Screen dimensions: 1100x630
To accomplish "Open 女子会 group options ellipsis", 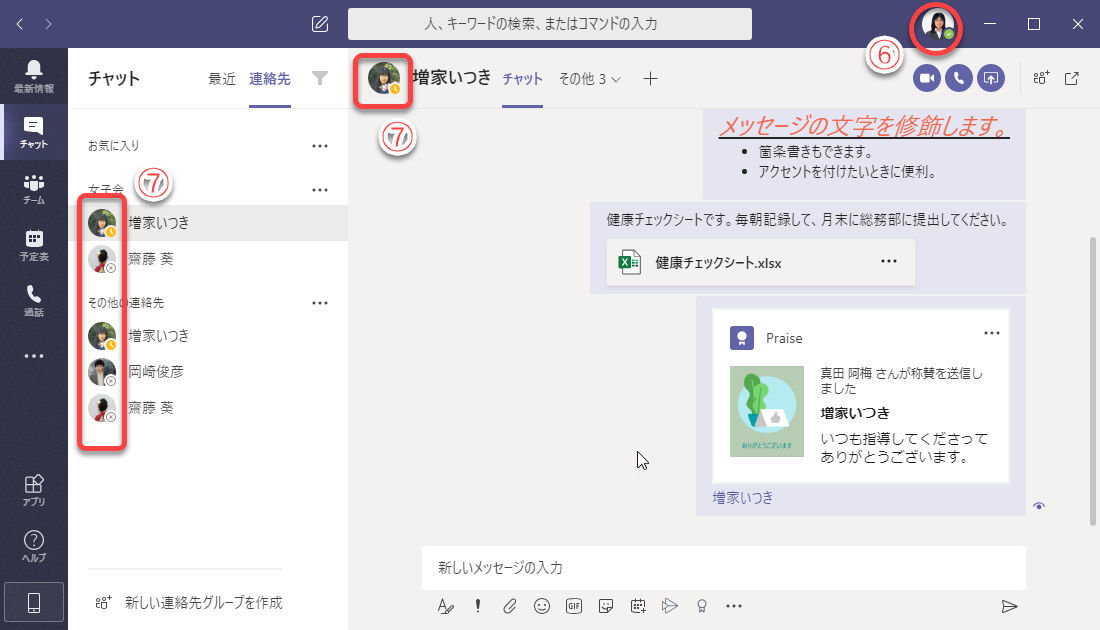I will coord(320,189).
